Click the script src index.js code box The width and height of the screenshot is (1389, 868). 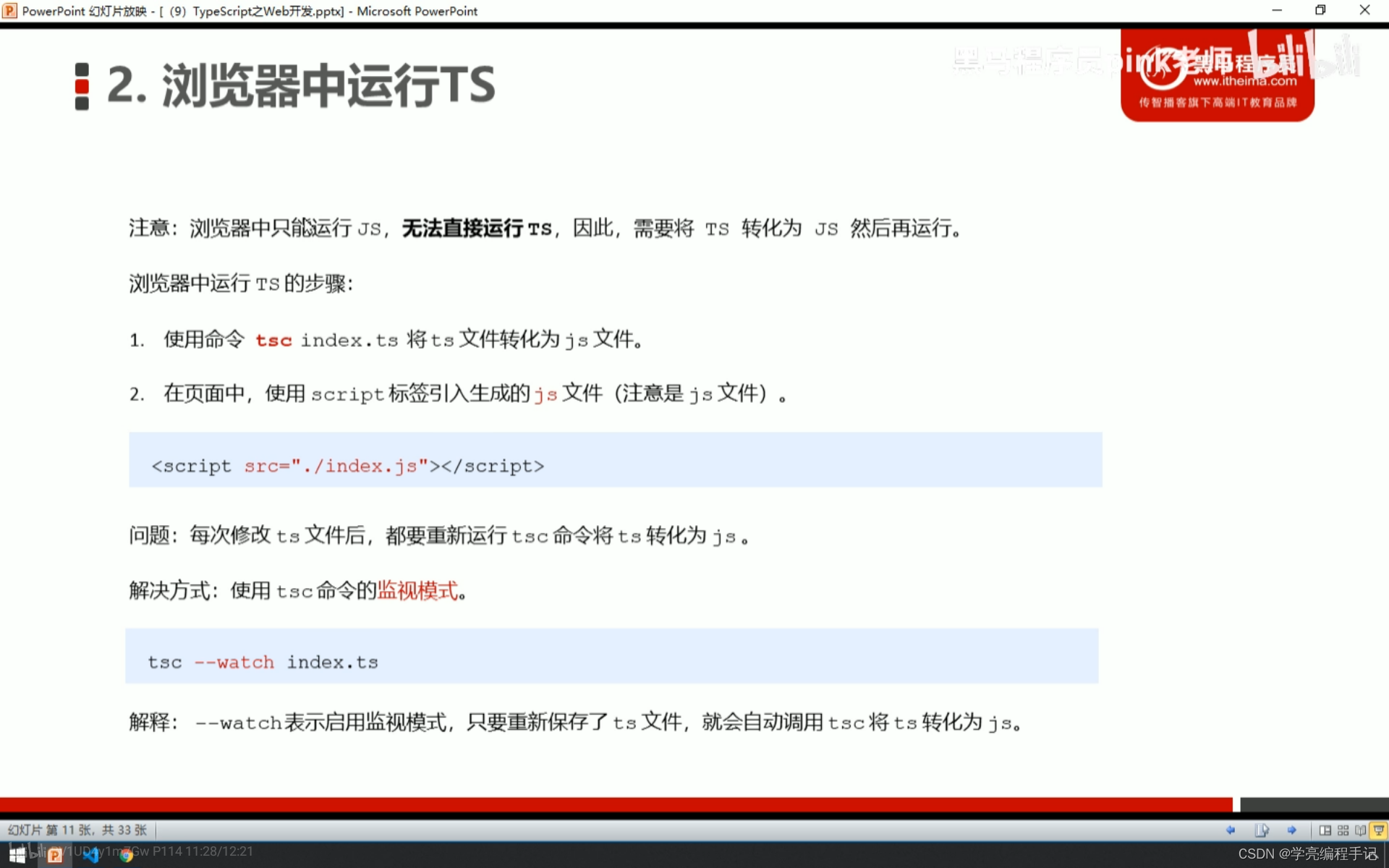[x=615, y=460]
